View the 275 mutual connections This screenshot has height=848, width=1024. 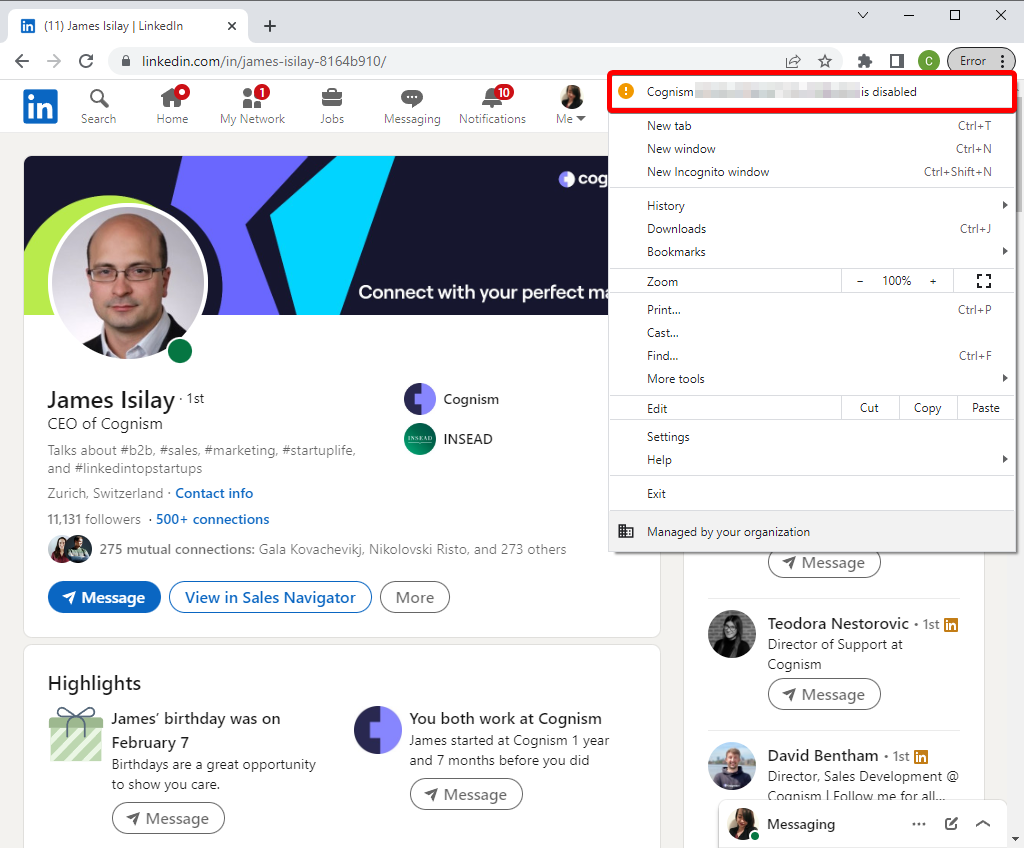tap(332, 549)
